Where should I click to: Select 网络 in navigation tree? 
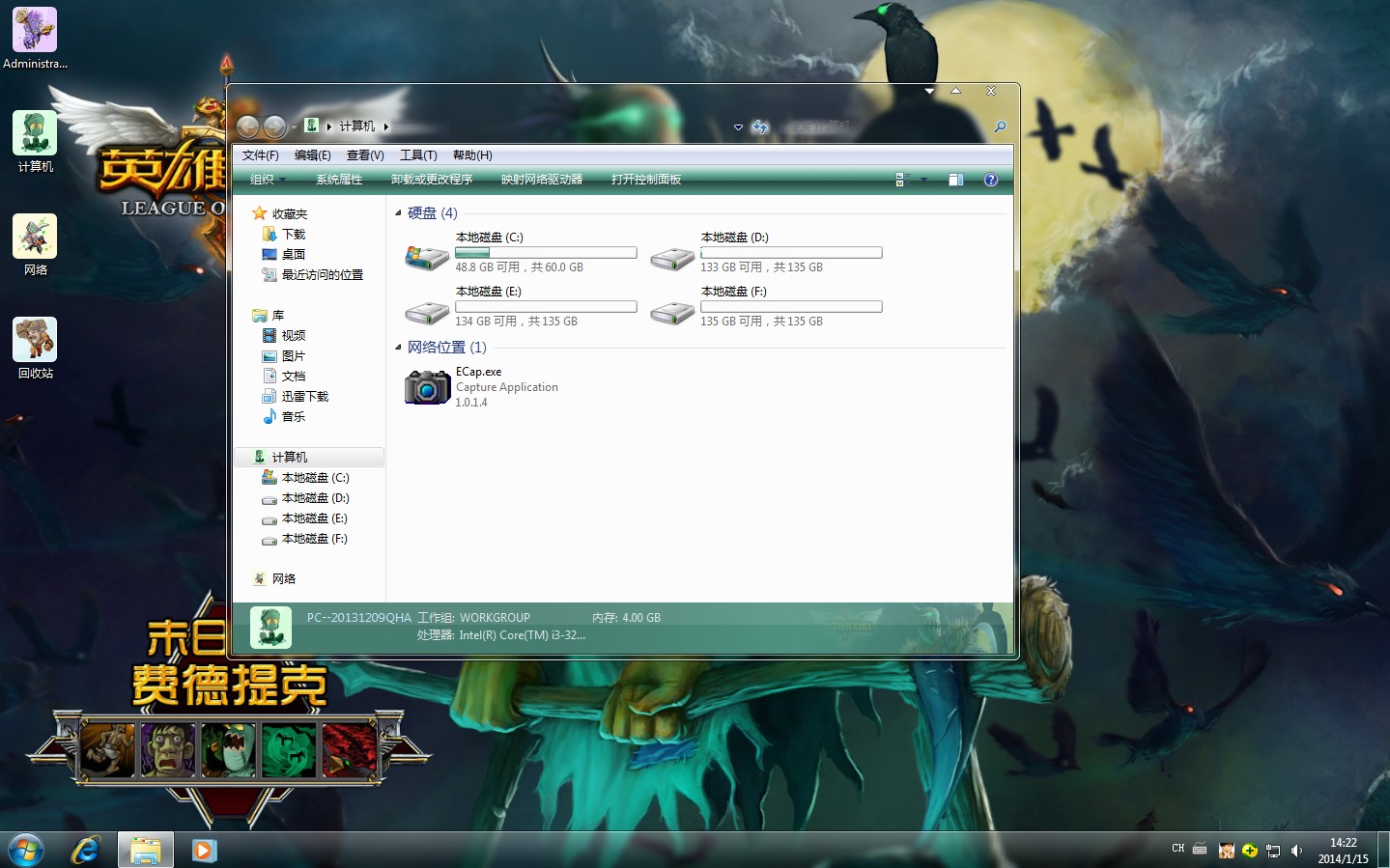point(274,579)
